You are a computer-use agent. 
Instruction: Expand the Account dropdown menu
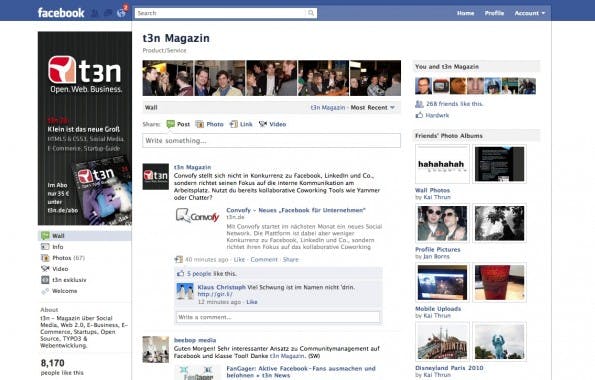point(529,13)
